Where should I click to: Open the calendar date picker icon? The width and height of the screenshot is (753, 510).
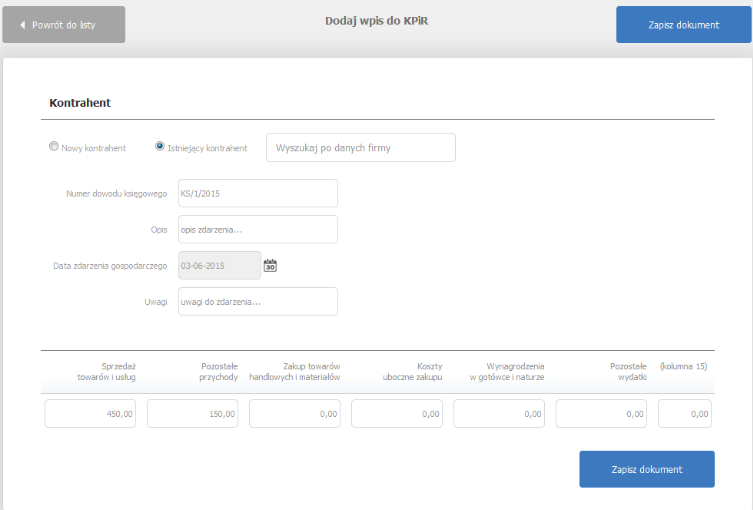(270, 265)
